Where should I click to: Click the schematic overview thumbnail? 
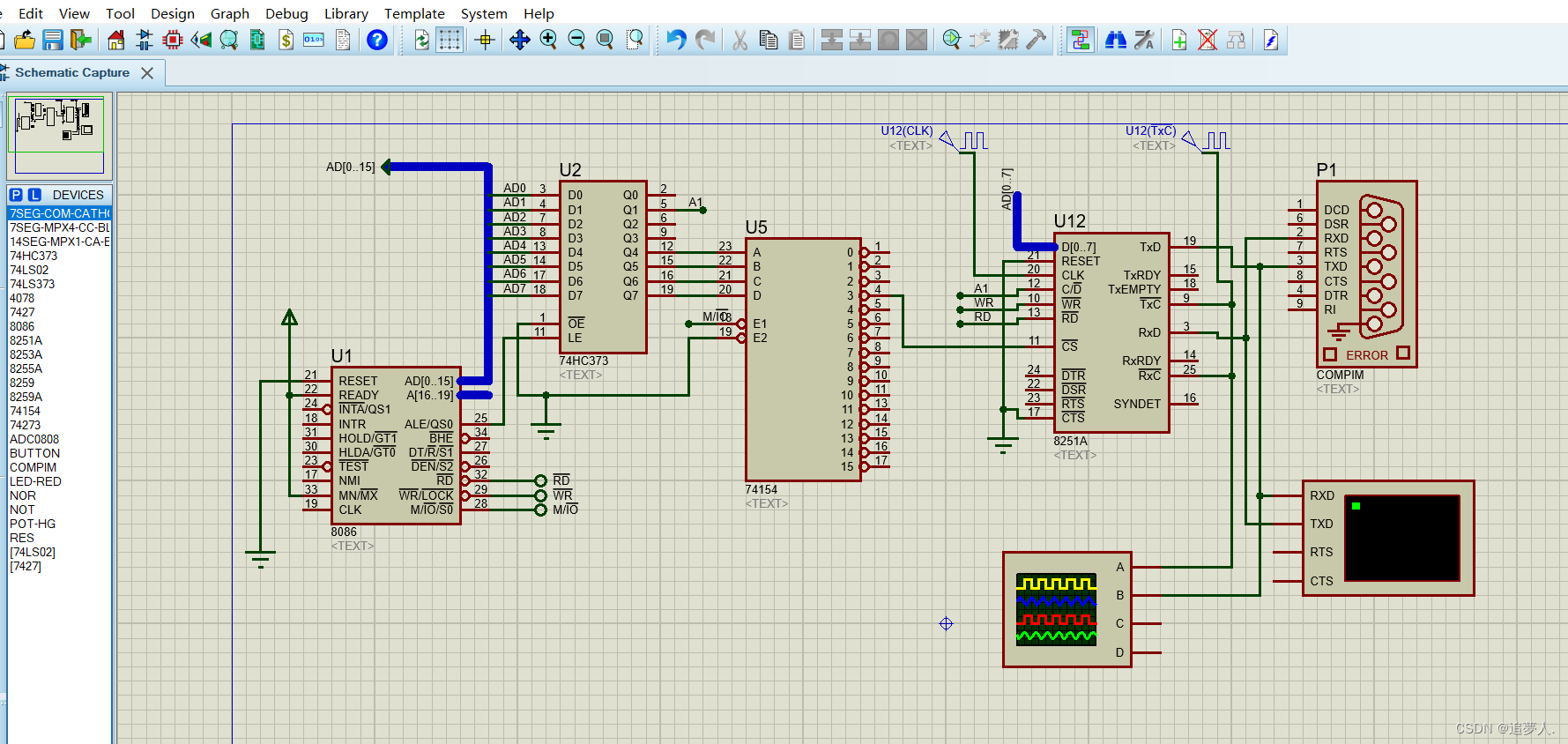pyautogui.click(x=59, y=136)
